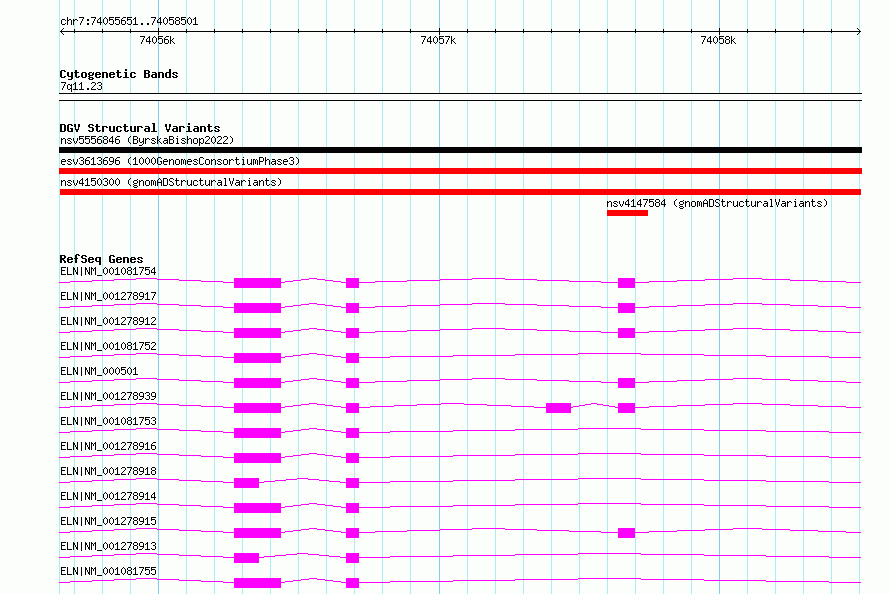Click the red nsv4150300 variant bar
Image resolution: width=890 pixels, height=594 pixels.
460,192
